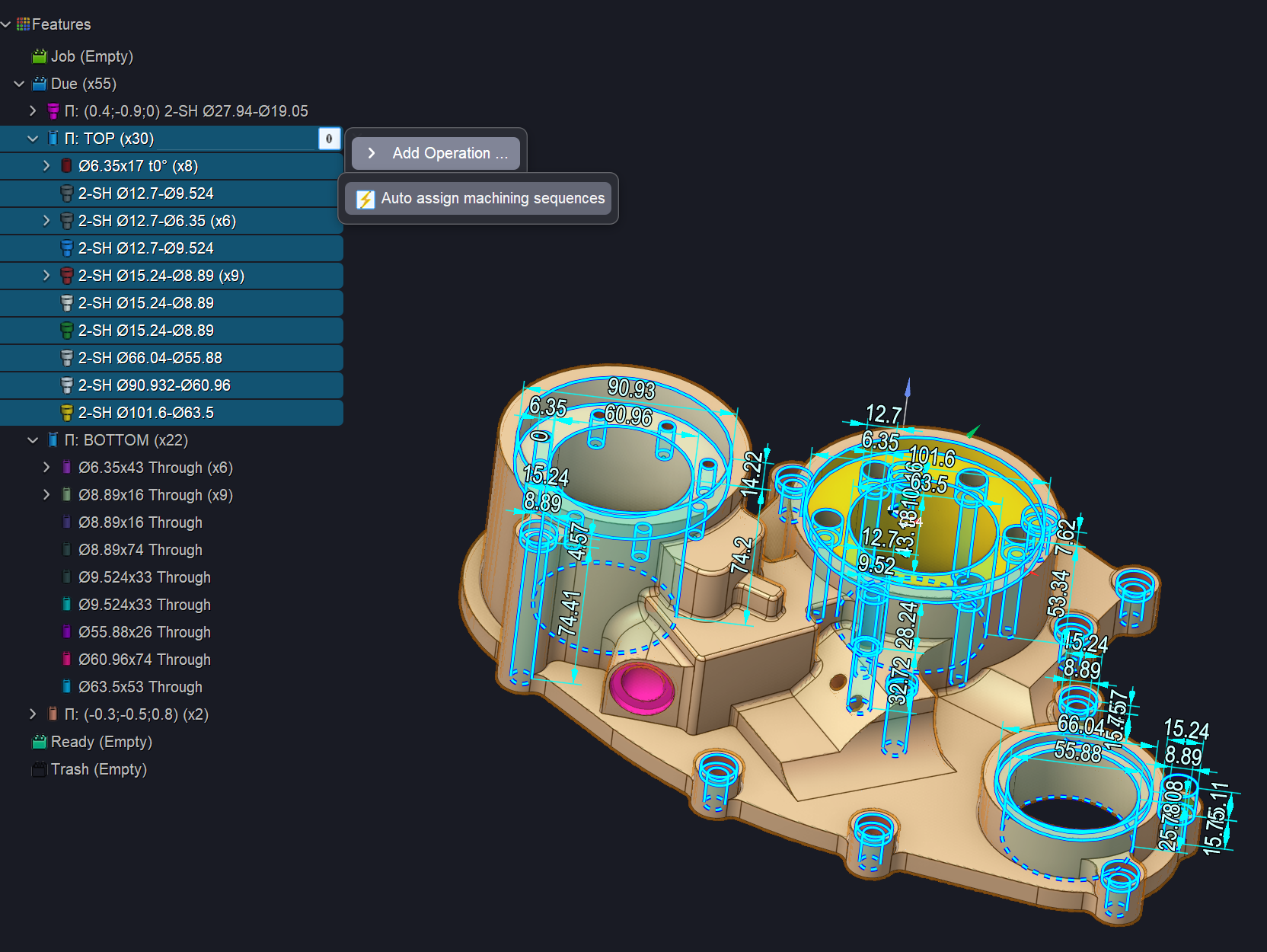Image resolution: width=1267 pixels, height=952 pixels.
Task: Click the Features grid icon
Action: point(23,24)
